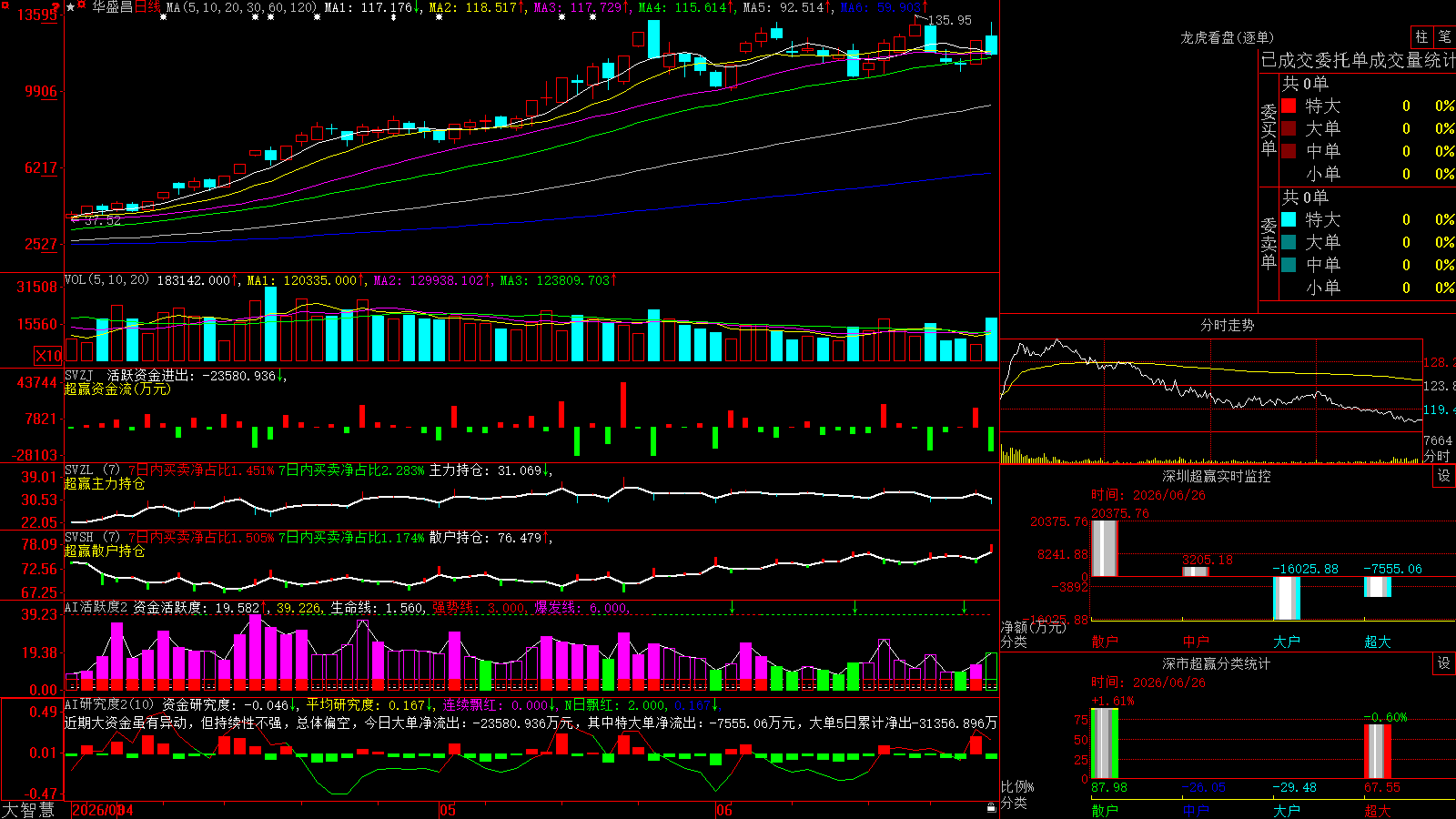
Task: Click the MA(5,10,20,30,60,120) indicator parameters
Action: pos(242,7)
